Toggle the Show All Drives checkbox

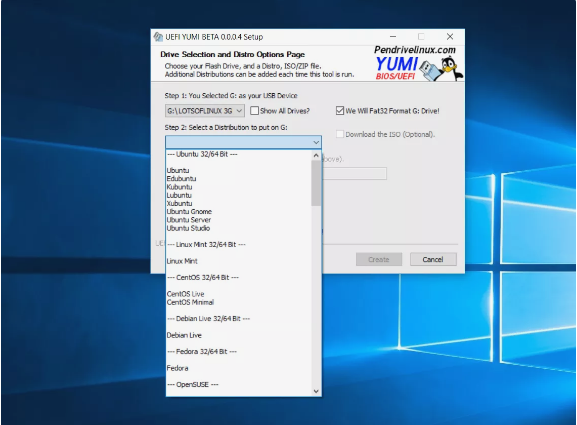click(x=254, y=110)
